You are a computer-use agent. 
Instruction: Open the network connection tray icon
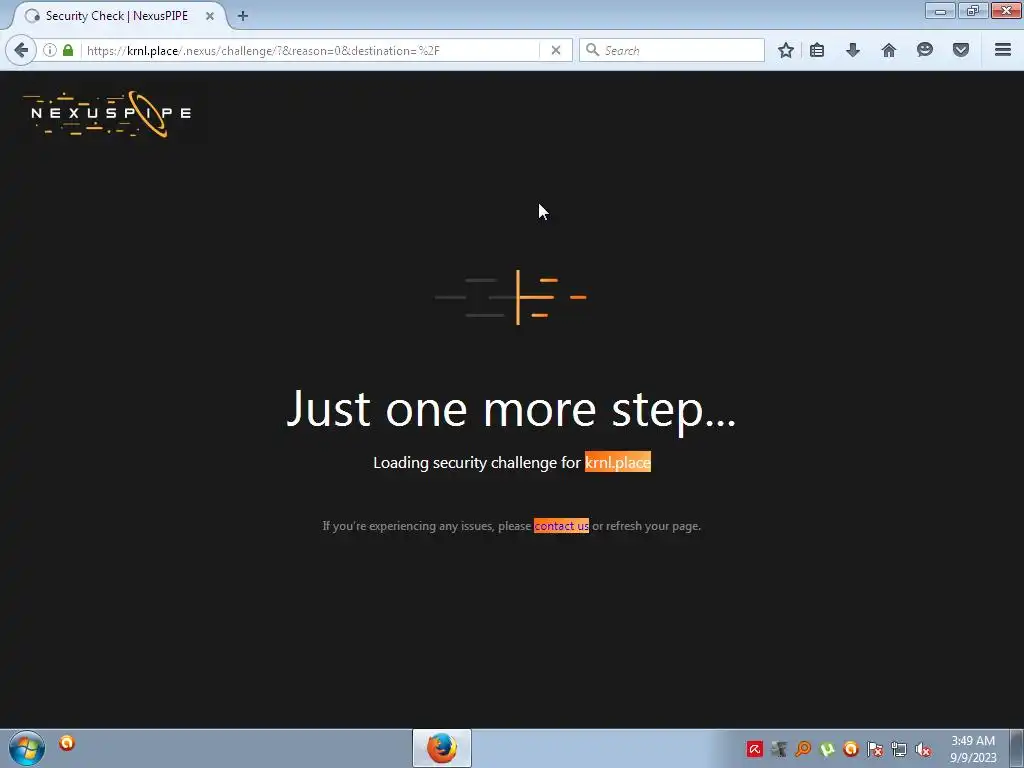pyautogui.click(x=899, y=749)
